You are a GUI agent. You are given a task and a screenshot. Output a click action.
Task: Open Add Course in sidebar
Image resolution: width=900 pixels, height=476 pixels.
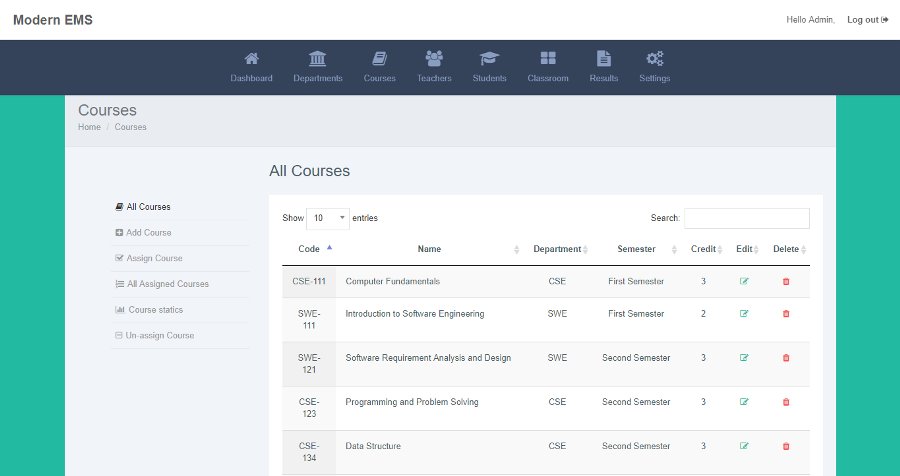[149, 233]
